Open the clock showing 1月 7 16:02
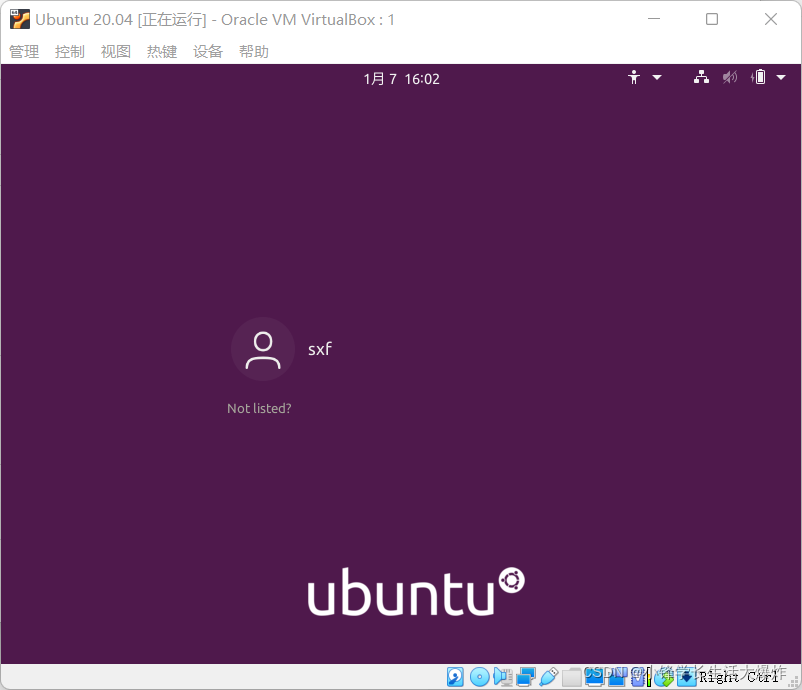Screen dimensions: 802x690 click(x=402, y=79)
